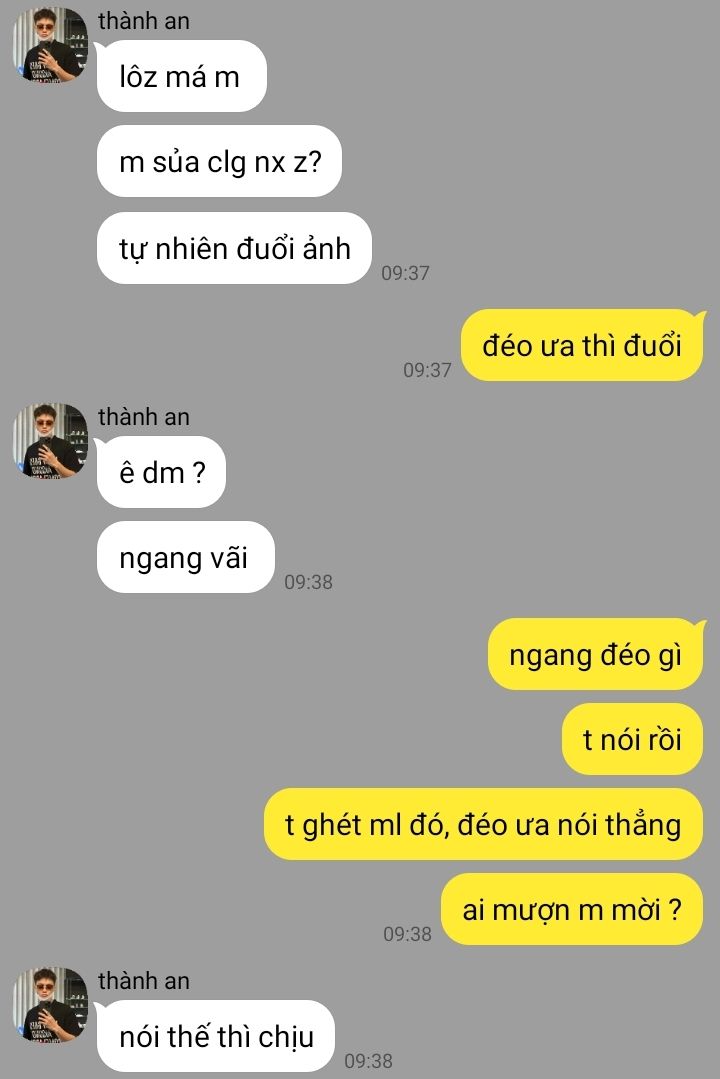
Task: Tap 'thành an' name above last message
Action: coord(144,981)
